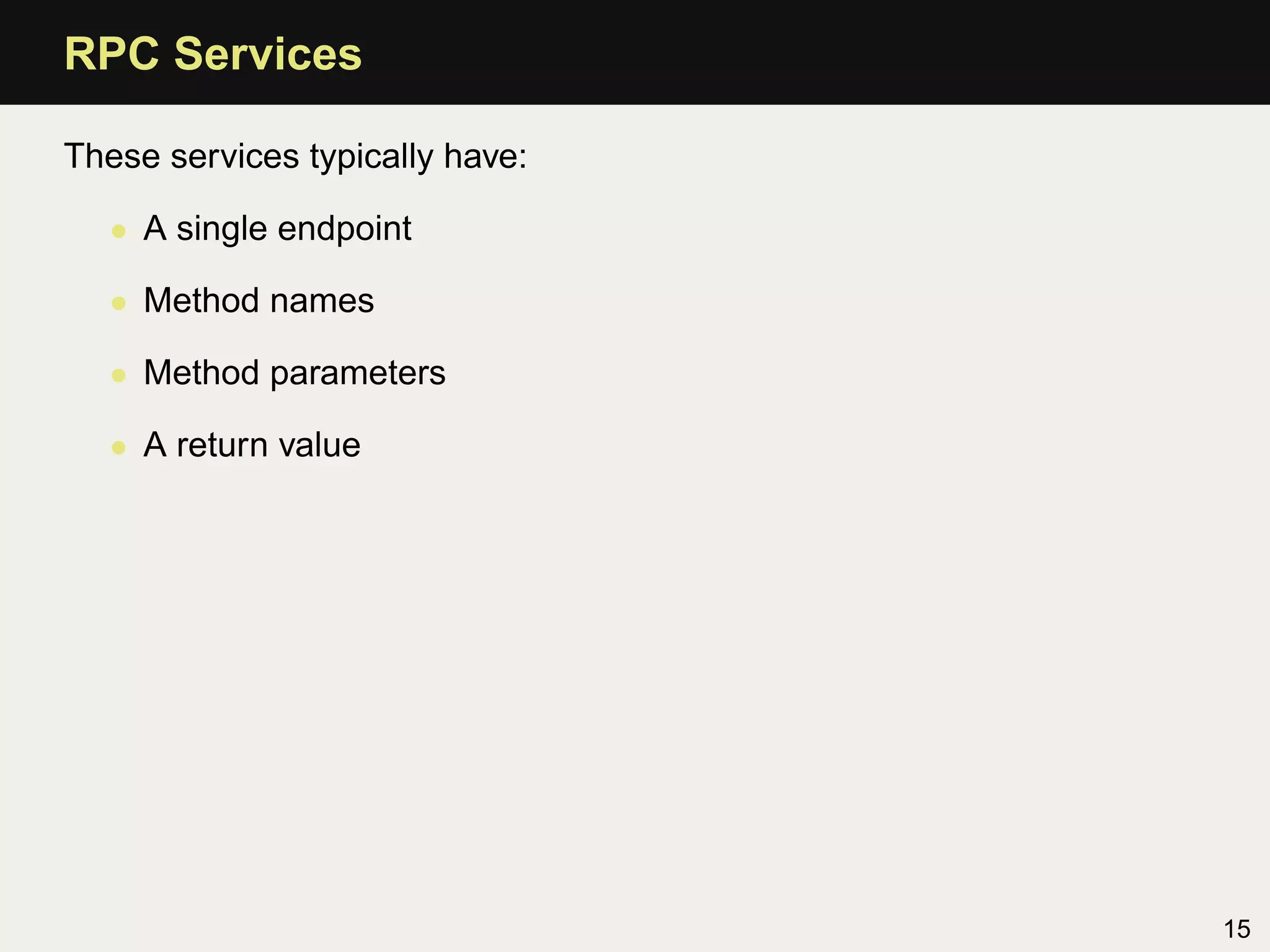Click the word "names" in the second bullet

(x=322, y=302)
